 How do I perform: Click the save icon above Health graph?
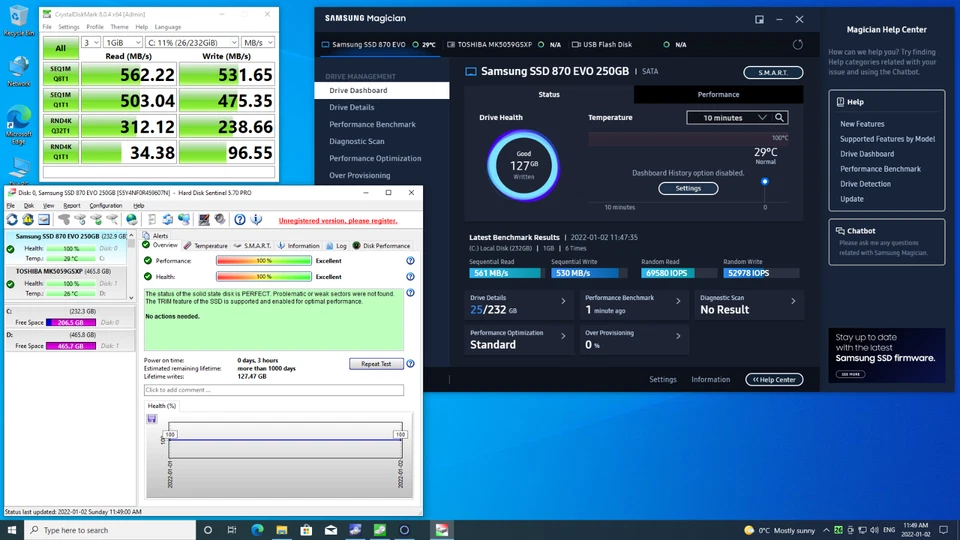pyautogui.click(x=152, y=419)
